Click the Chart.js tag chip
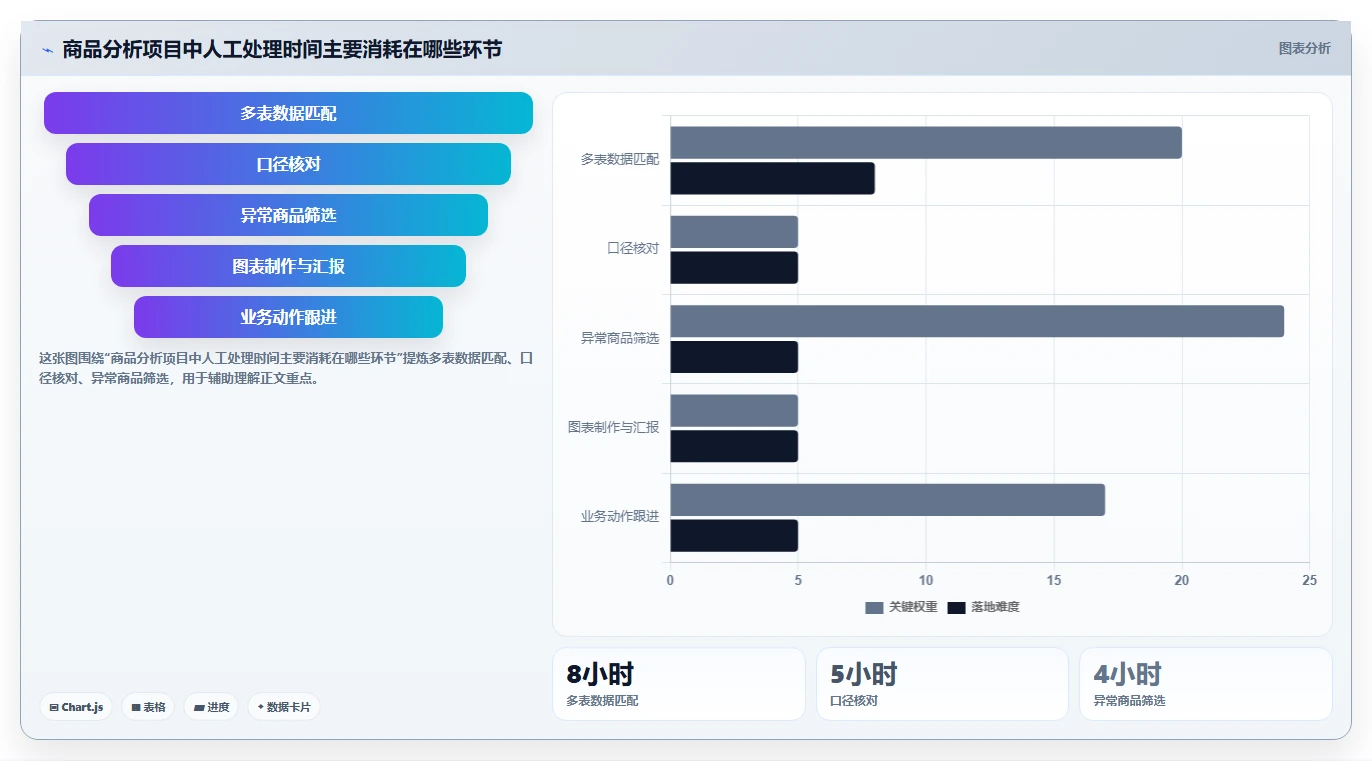The width and height of the screenshot is (1372, 761). click(76, 707)
